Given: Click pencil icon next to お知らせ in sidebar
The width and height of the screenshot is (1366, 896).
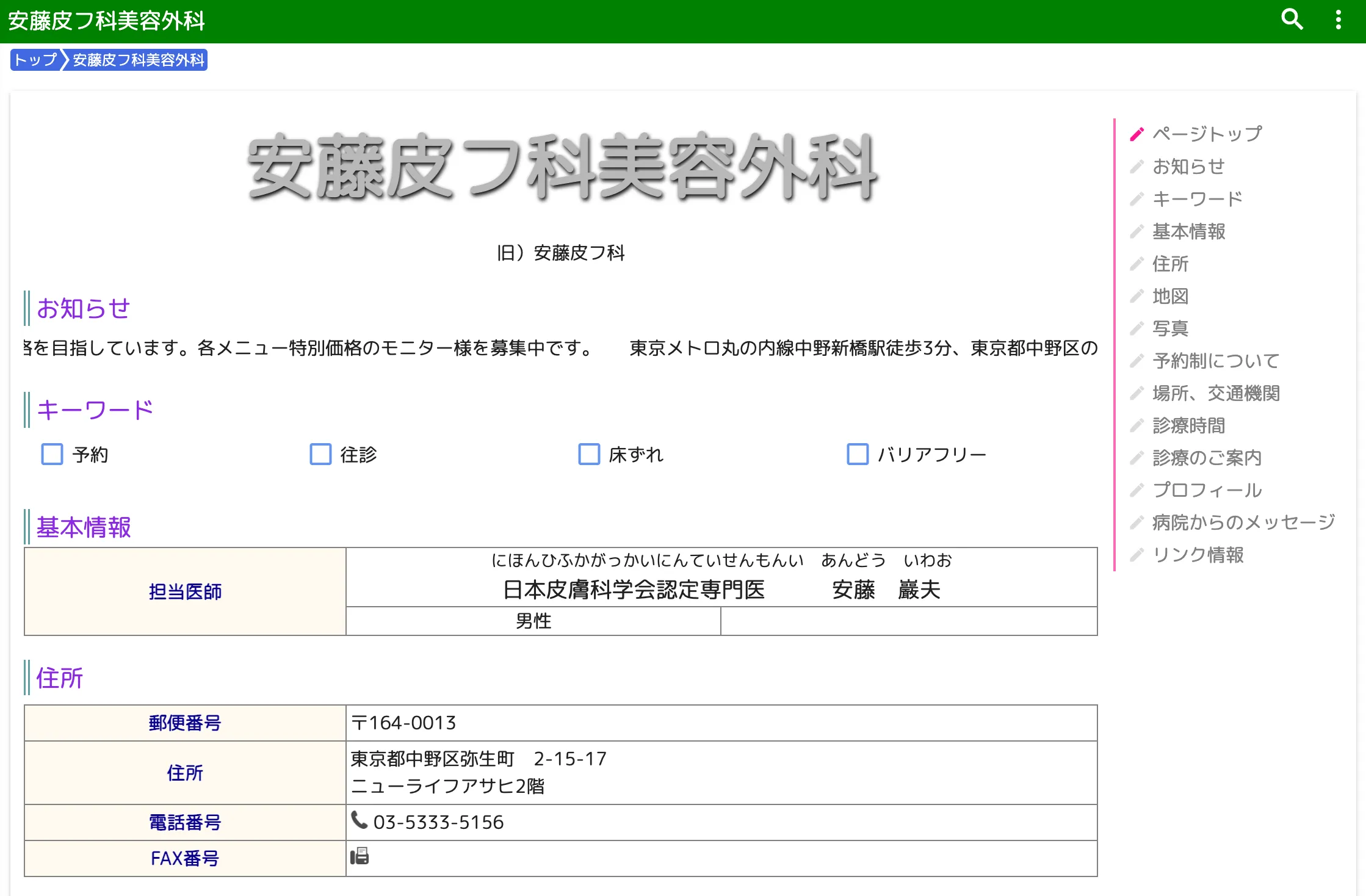Looking at the screenshot, I should [x=1137, y=167].
